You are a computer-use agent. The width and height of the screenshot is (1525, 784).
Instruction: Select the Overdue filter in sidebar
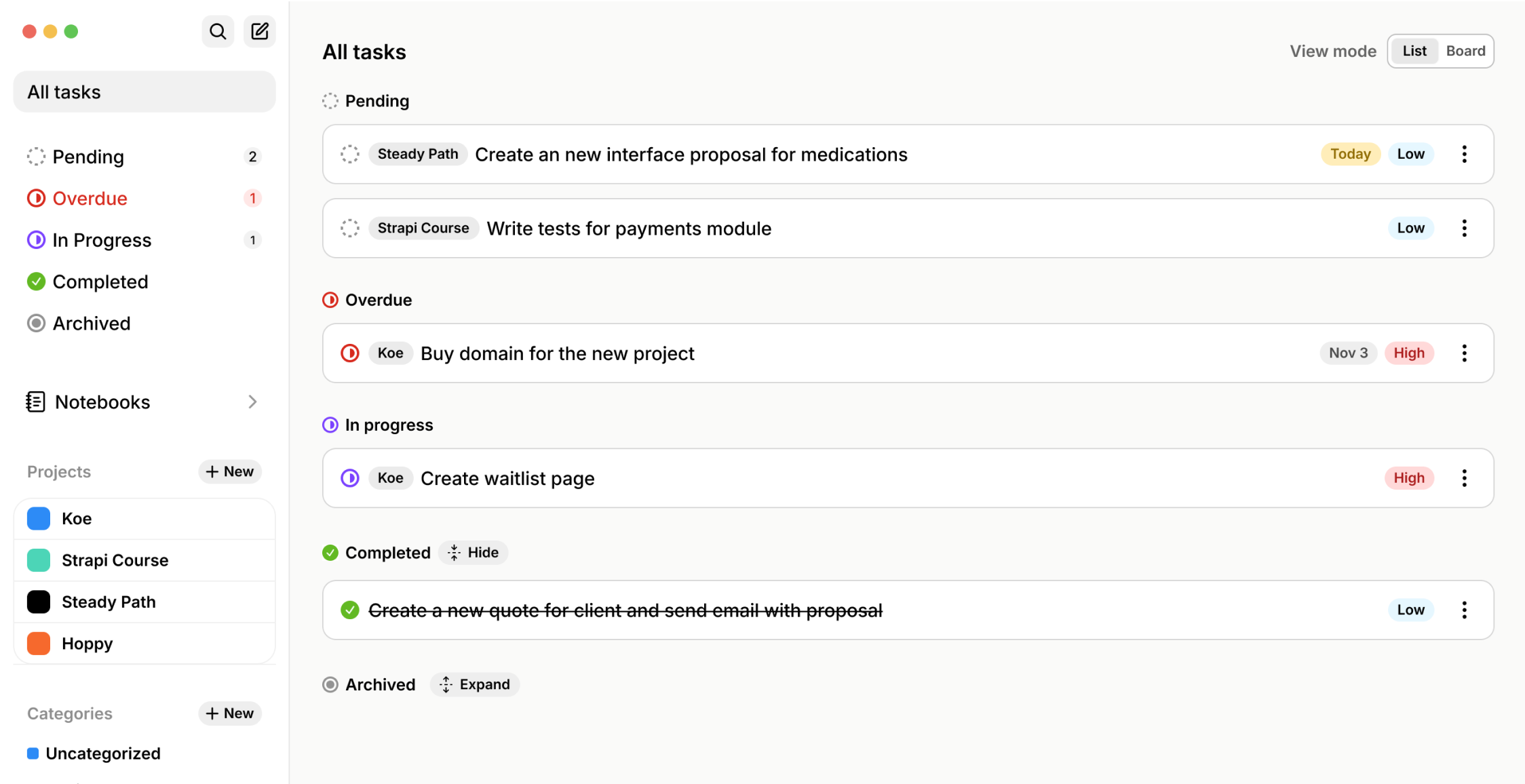(x=90, y=199)
